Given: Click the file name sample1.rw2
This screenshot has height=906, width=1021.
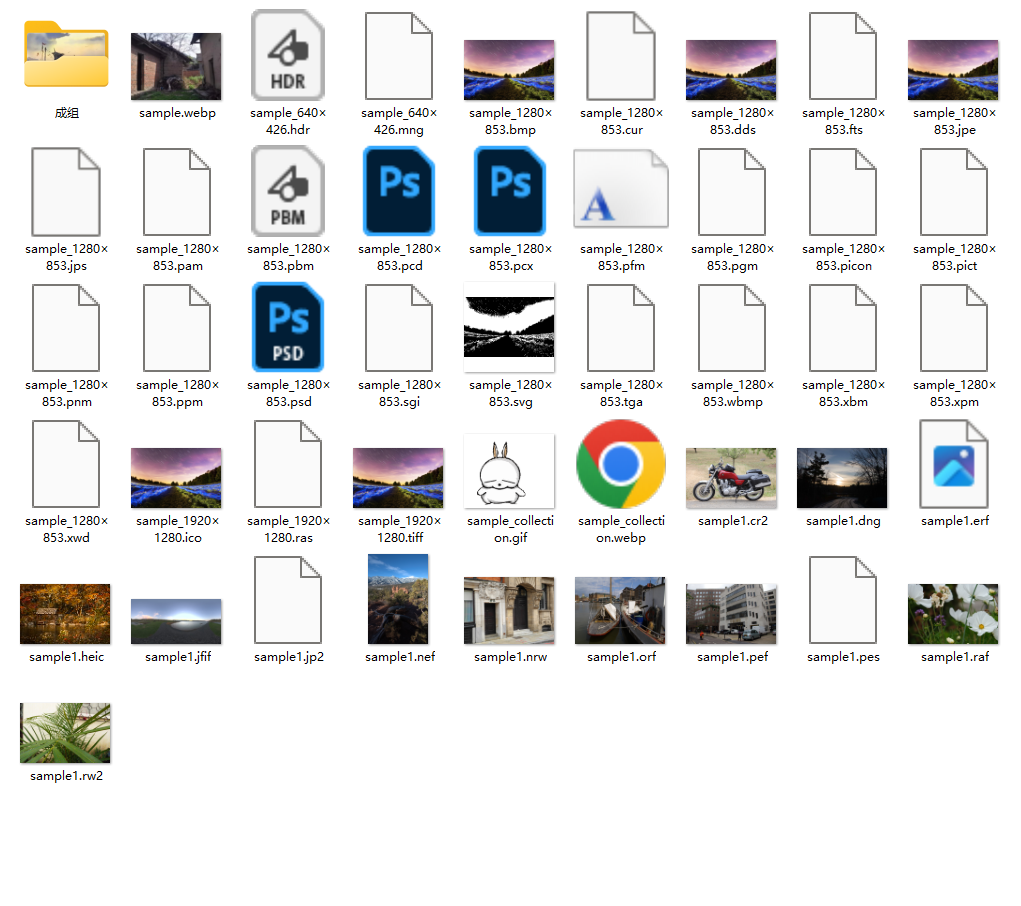Looking at the screenshot, I should pos(66,776).
